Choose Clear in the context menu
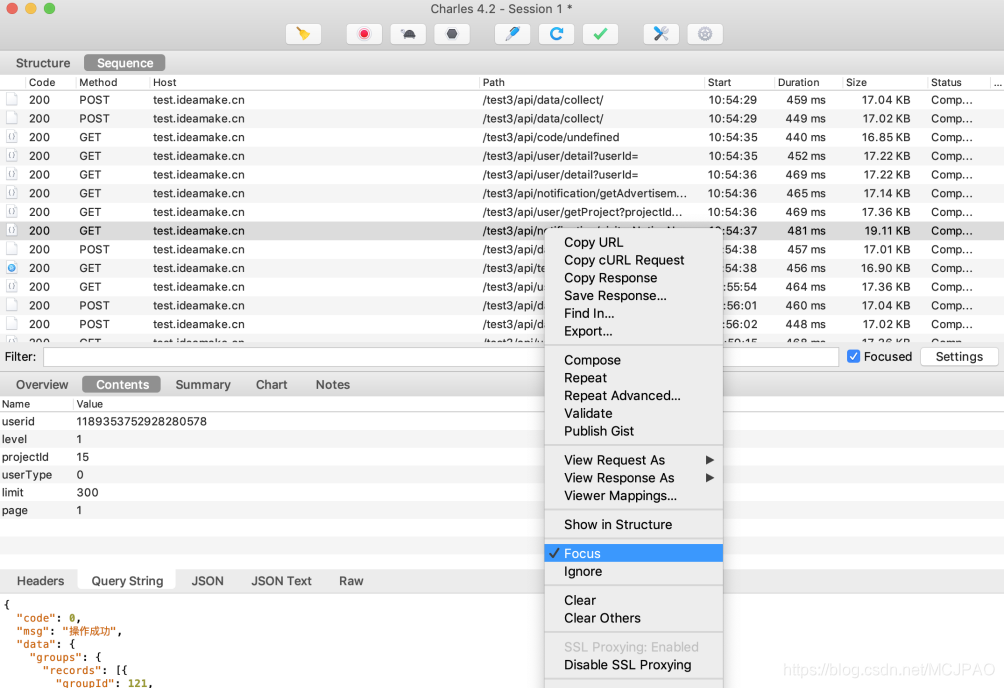This screenshot has height=688, width=1004. (580, 600)
